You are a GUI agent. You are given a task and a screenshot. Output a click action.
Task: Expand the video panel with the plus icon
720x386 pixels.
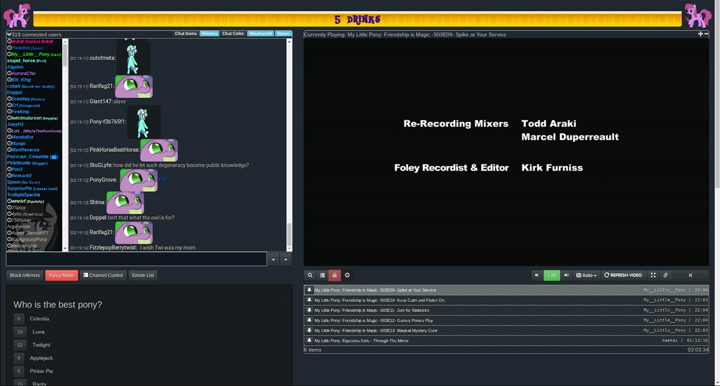coord(700,34)
